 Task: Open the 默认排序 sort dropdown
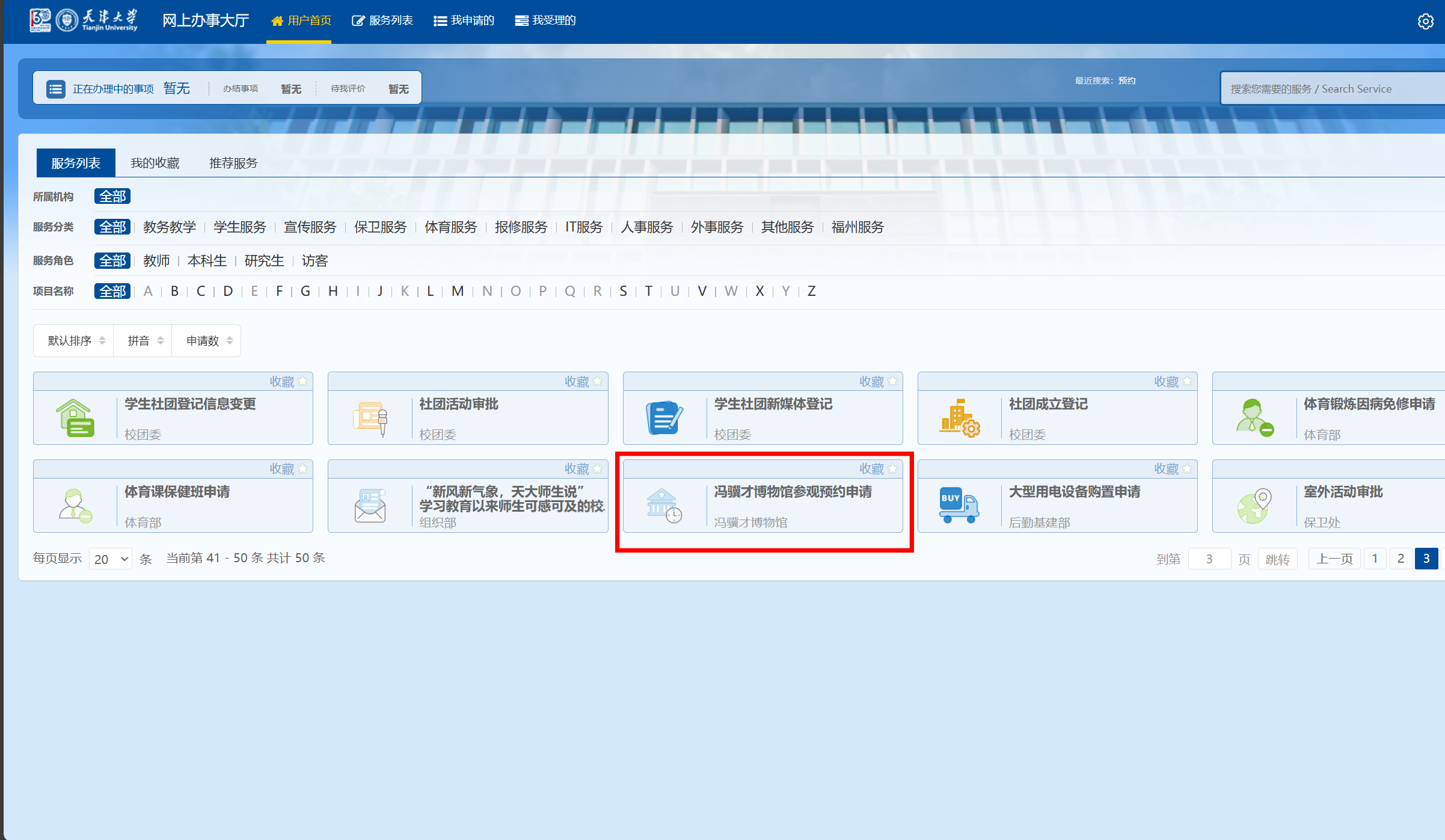click(x=73, y=340)
